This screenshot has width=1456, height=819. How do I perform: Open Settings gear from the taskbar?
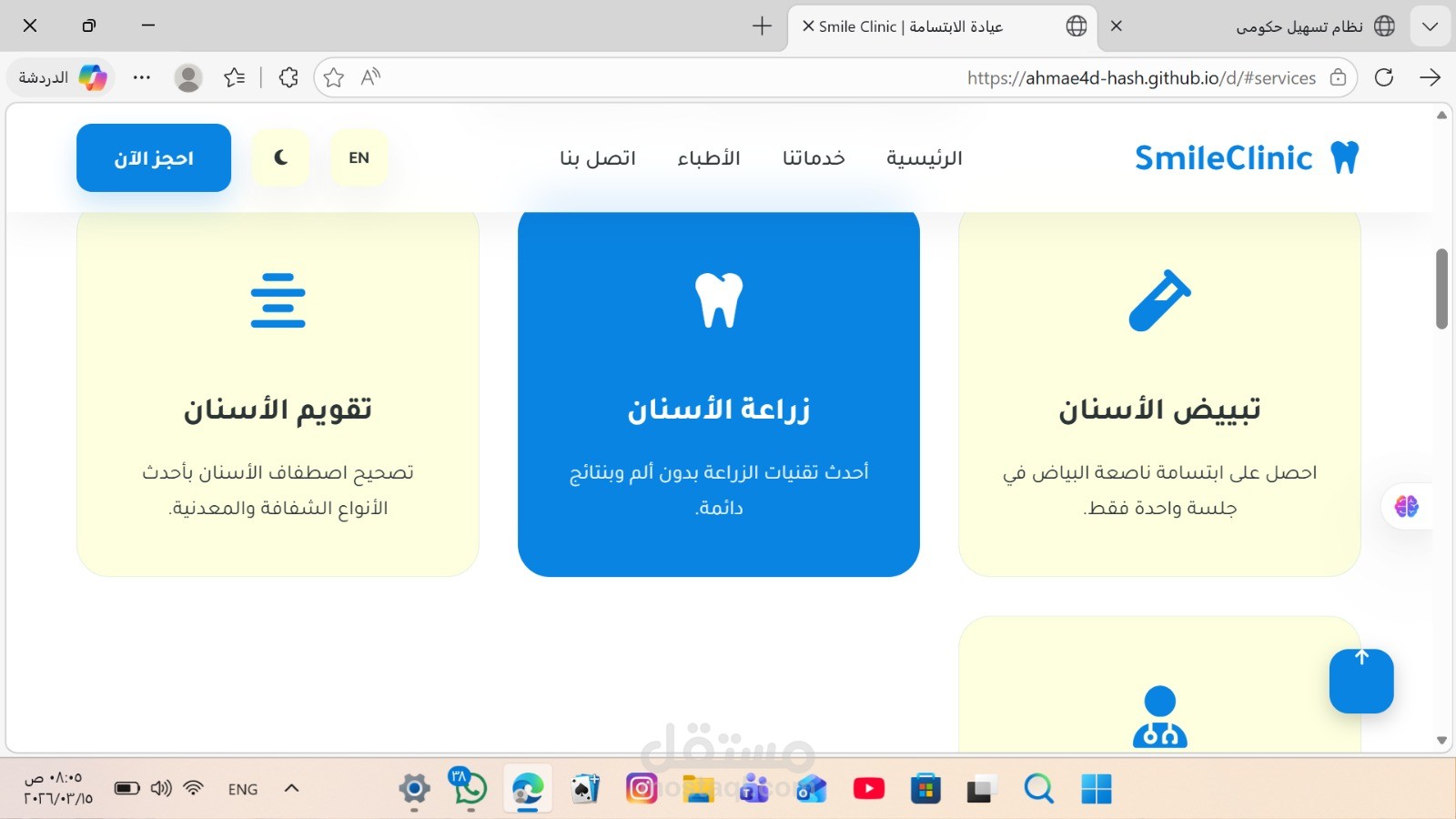tap(414, 788)
